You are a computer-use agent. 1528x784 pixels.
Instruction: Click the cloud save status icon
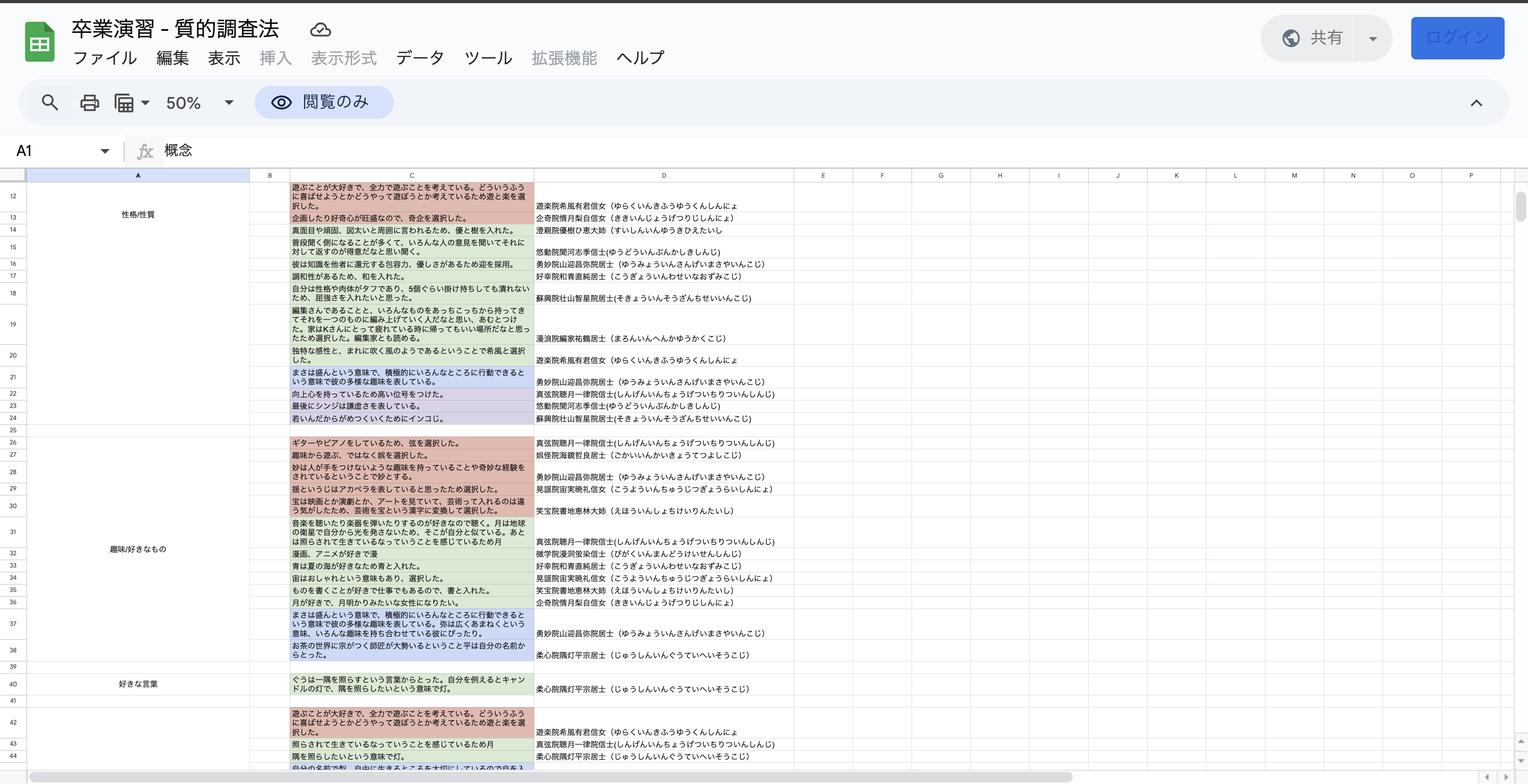tap(320, 30)
